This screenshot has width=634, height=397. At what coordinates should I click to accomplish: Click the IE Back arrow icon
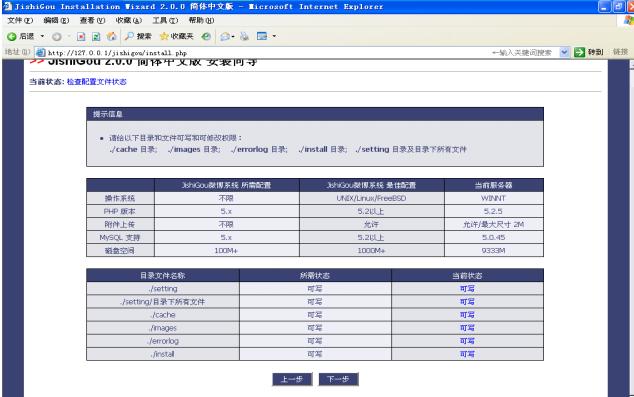pos(11,36)
